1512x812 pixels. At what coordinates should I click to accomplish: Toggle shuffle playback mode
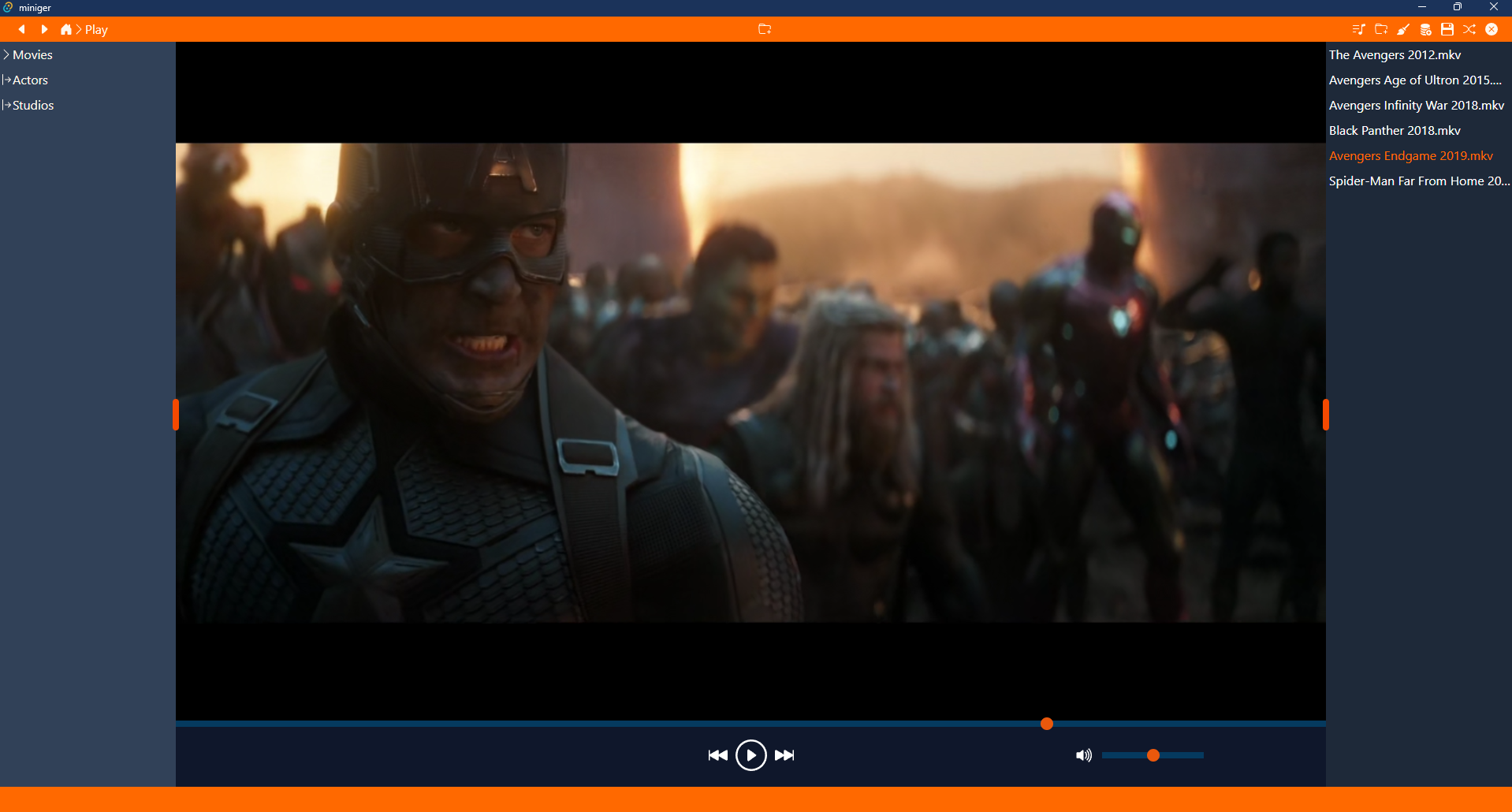point(1469,29)
